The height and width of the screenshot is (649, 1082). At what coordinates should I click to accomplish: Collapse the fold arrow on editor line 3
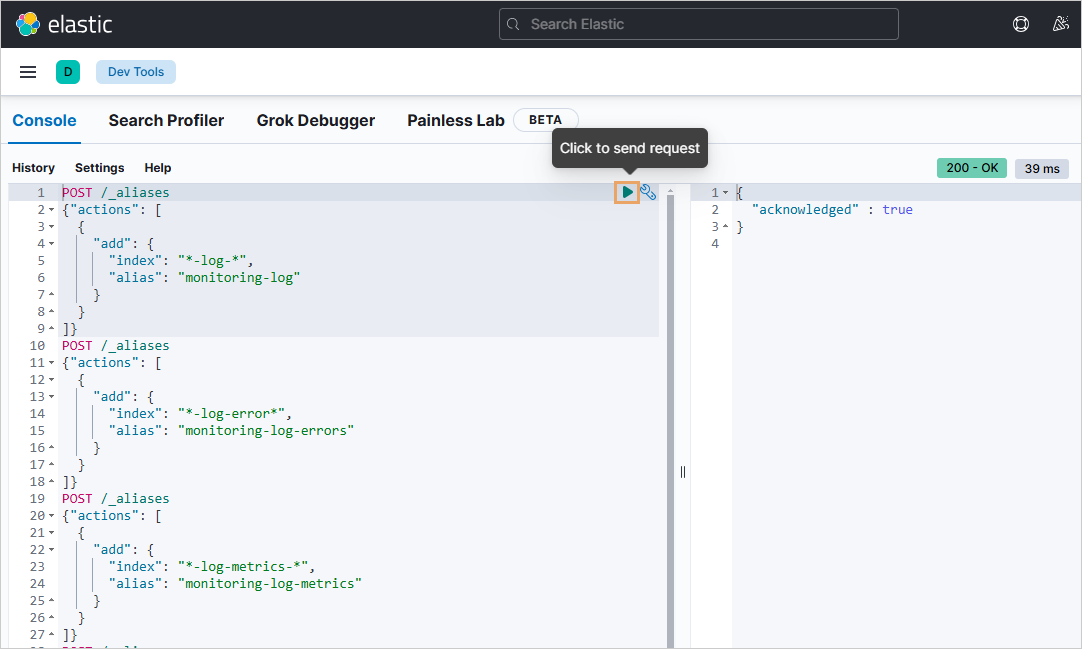click(52, 227)
